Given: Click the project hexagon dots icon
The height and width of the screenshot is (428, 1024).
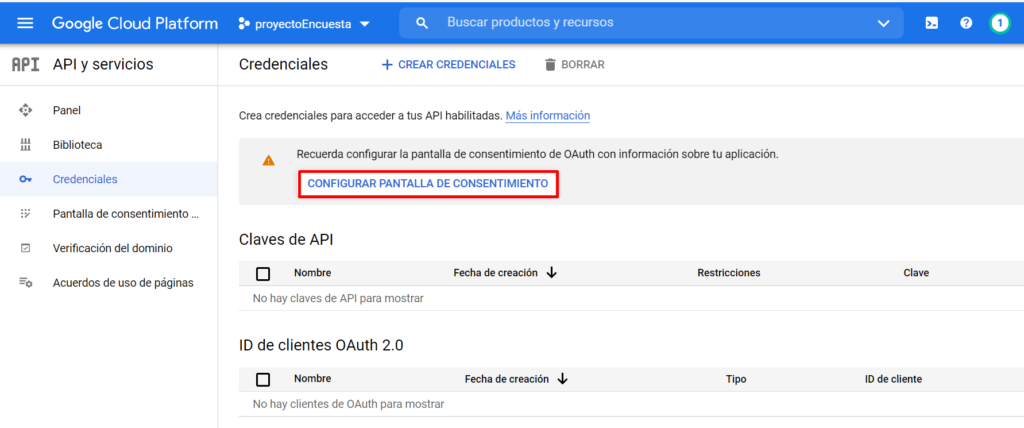Looking at the screenshot, I should coord(244,24).
